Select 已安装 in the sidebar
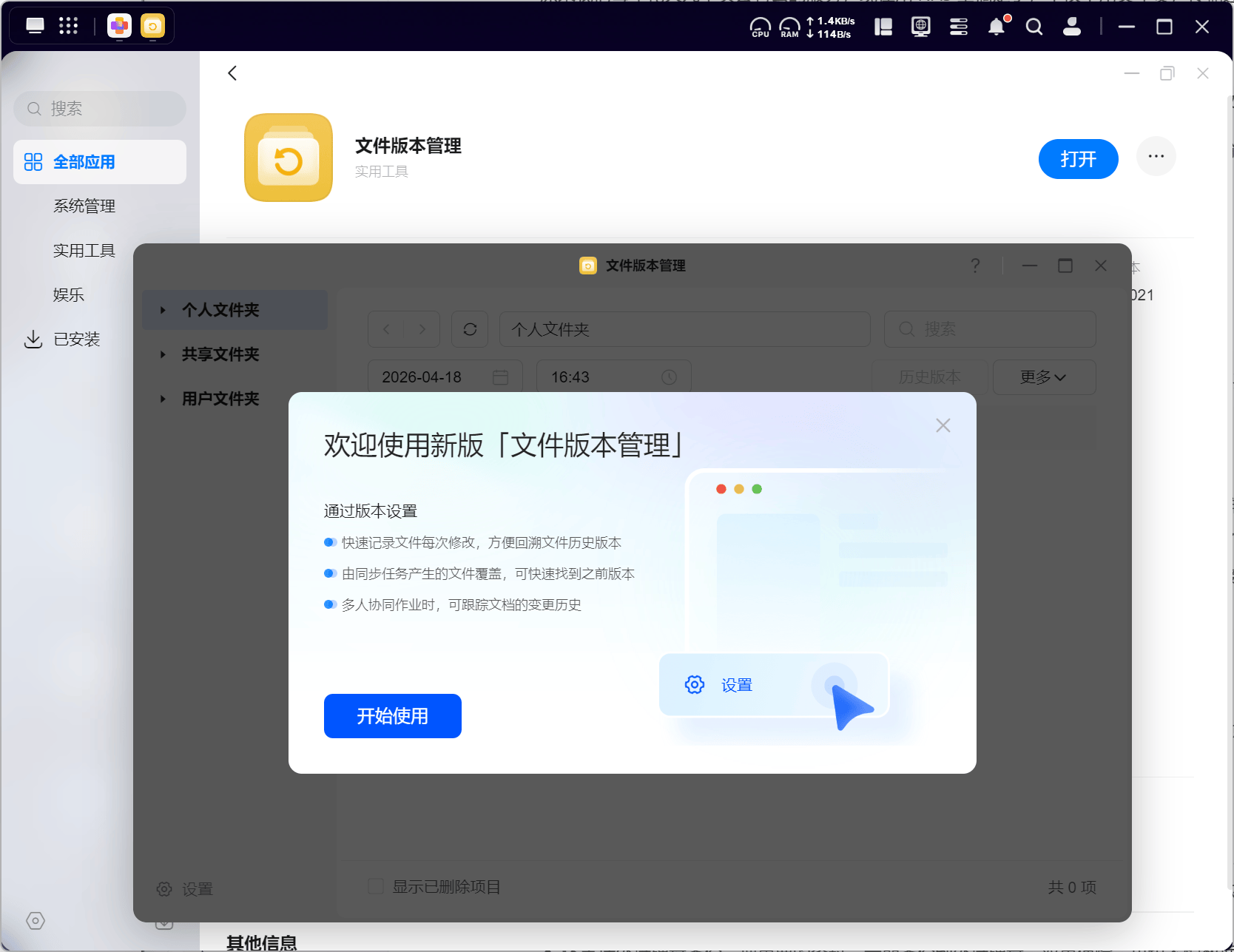The height and width of the screenshot is (952, 1234). coord(76,340)
